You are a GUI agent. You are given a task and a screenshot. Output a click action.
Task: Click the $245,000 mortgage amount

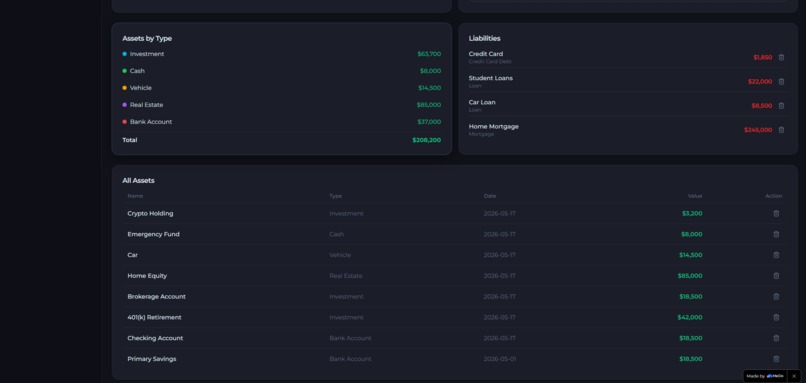tap(758, 130)
